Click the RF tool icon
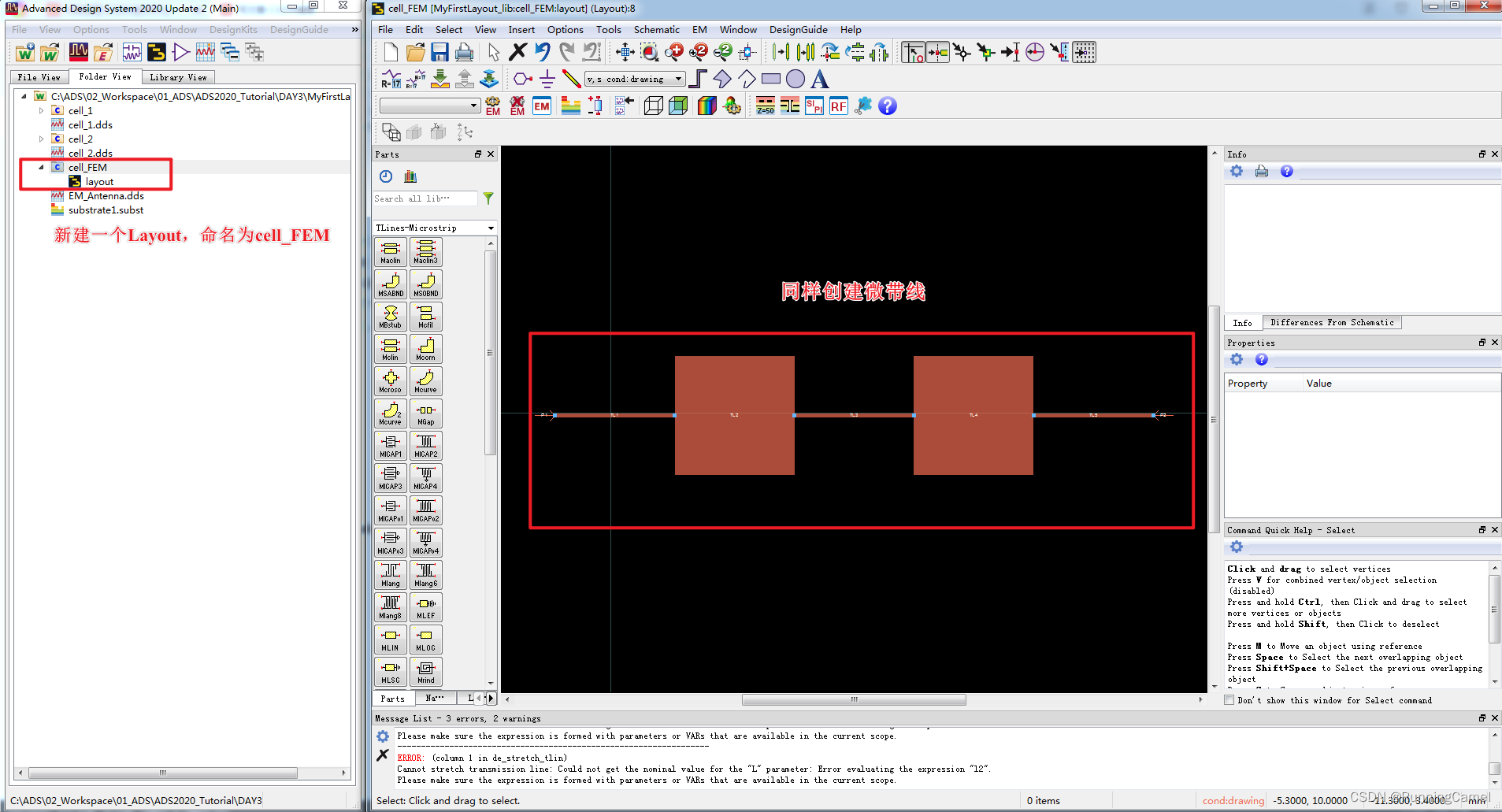 coord(839,106)
